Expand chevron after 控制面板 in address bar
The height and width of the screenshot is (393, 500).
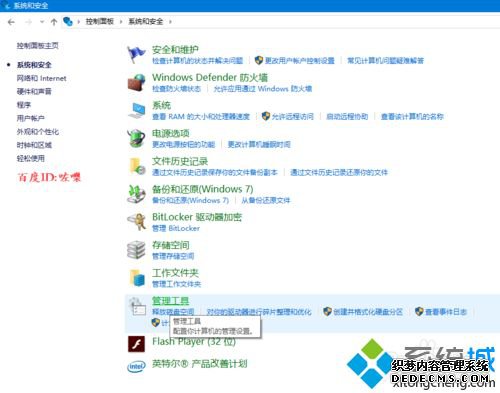click(121, 22)
